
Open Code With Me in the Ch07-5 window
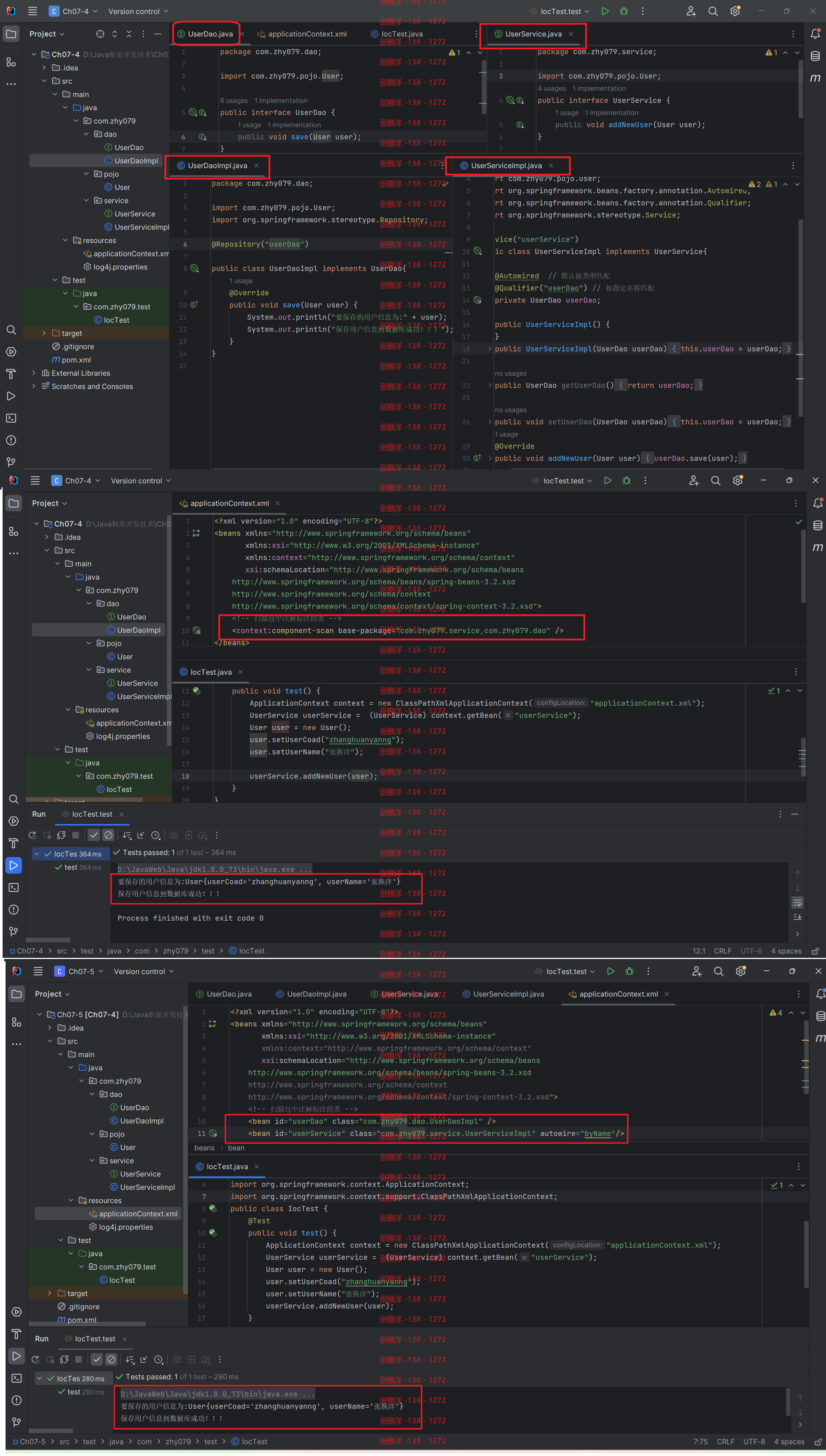(x=697, y=971)
